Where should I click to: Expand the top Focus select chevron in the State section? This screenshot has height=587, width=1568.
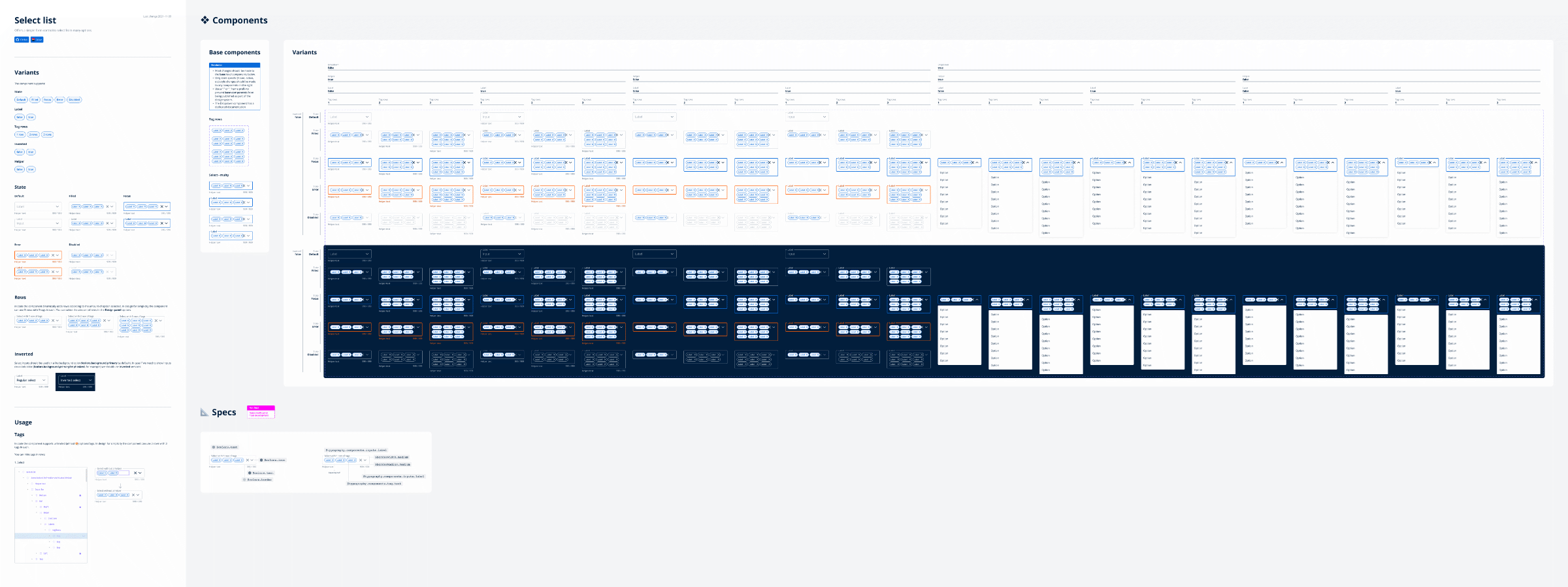click(167, 206)
